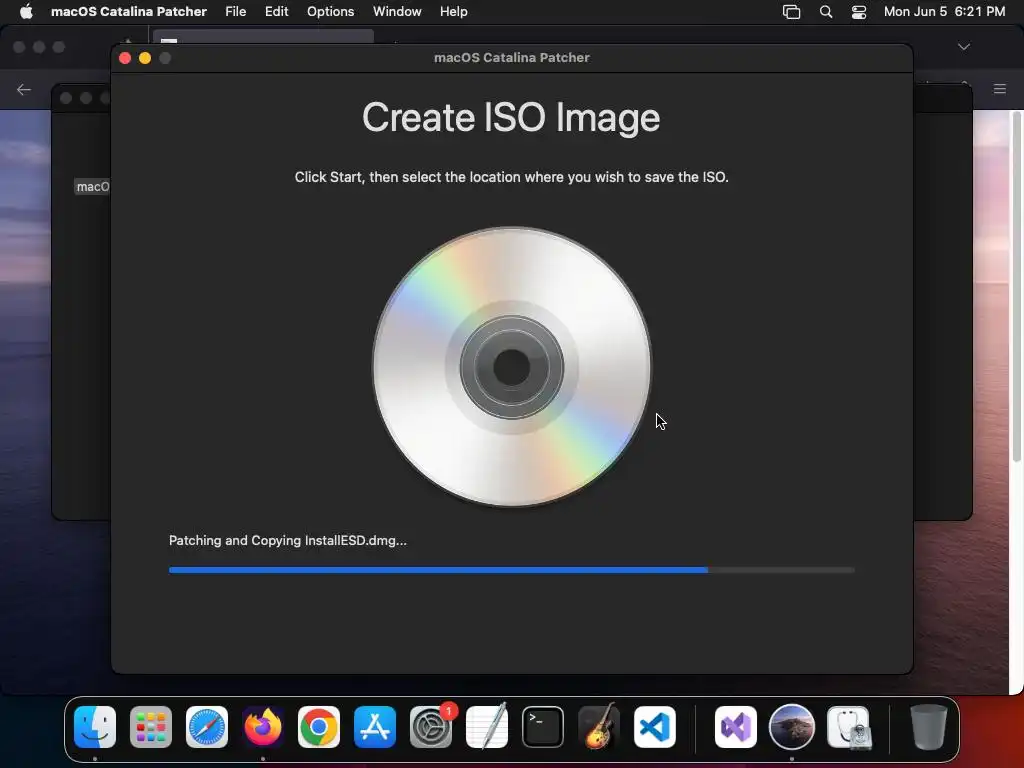Click the 'macOS Catalina Patcher' window title

point(512,57)
